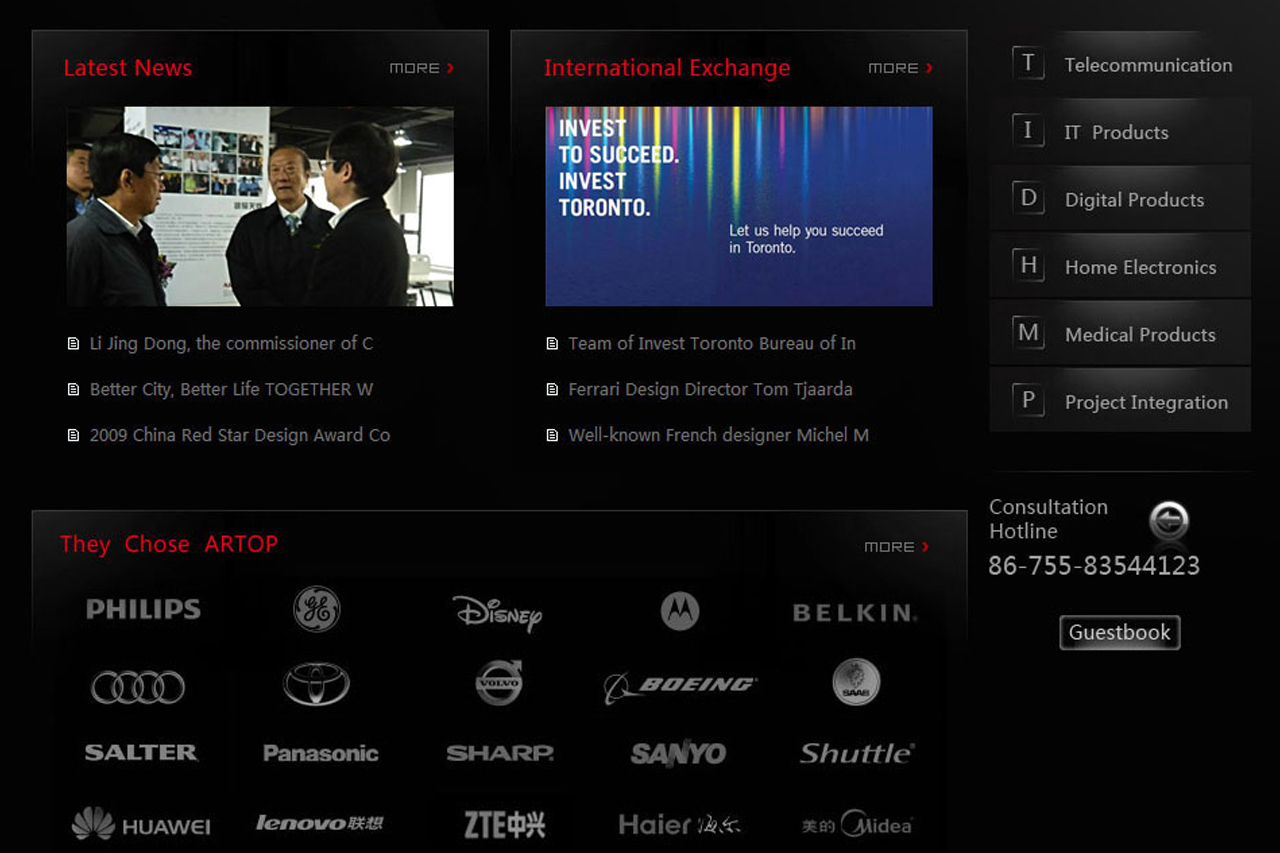Click the Huawei logo
Viewport: 1280px width, 853px height.
coord(141,824)
